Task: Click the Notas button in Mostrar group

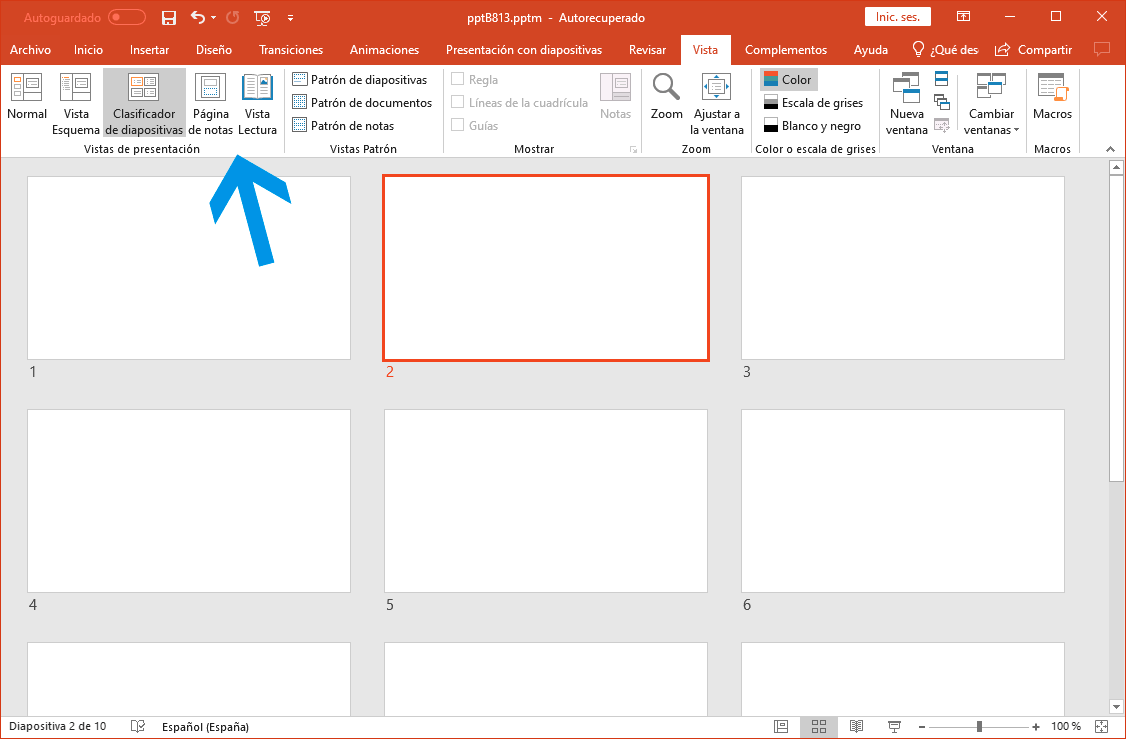Action: click(x=615, y=97)
